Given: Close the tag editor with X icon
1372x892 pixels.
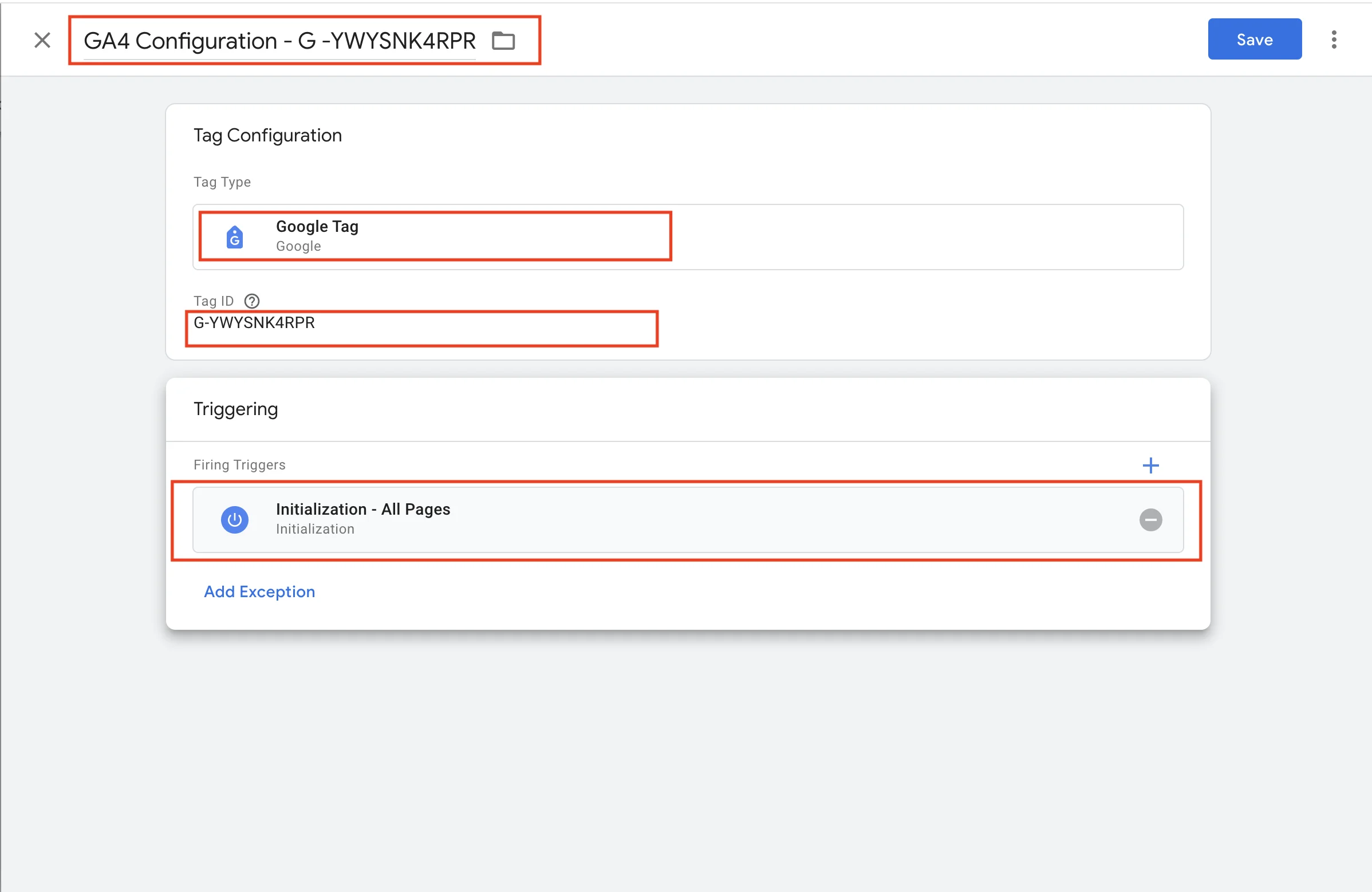Looking at the screenshot, I should click(x=42, y=40).
